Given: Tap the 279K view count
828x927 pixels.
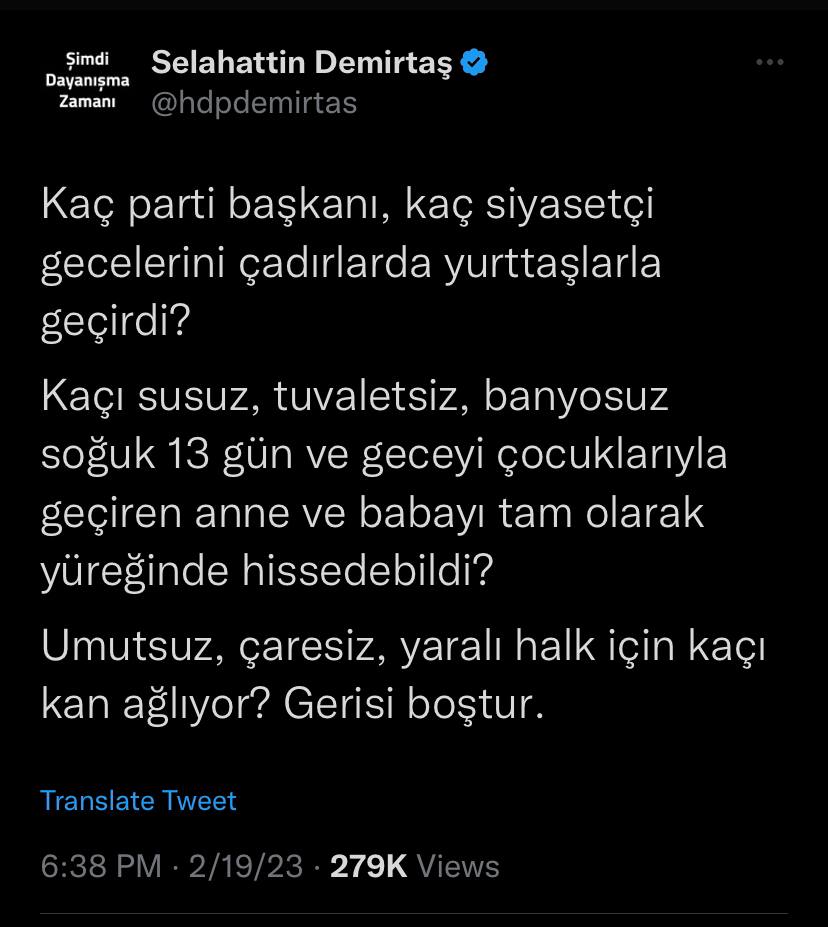Looking at the screenshot, I should (x=368, y=866).
